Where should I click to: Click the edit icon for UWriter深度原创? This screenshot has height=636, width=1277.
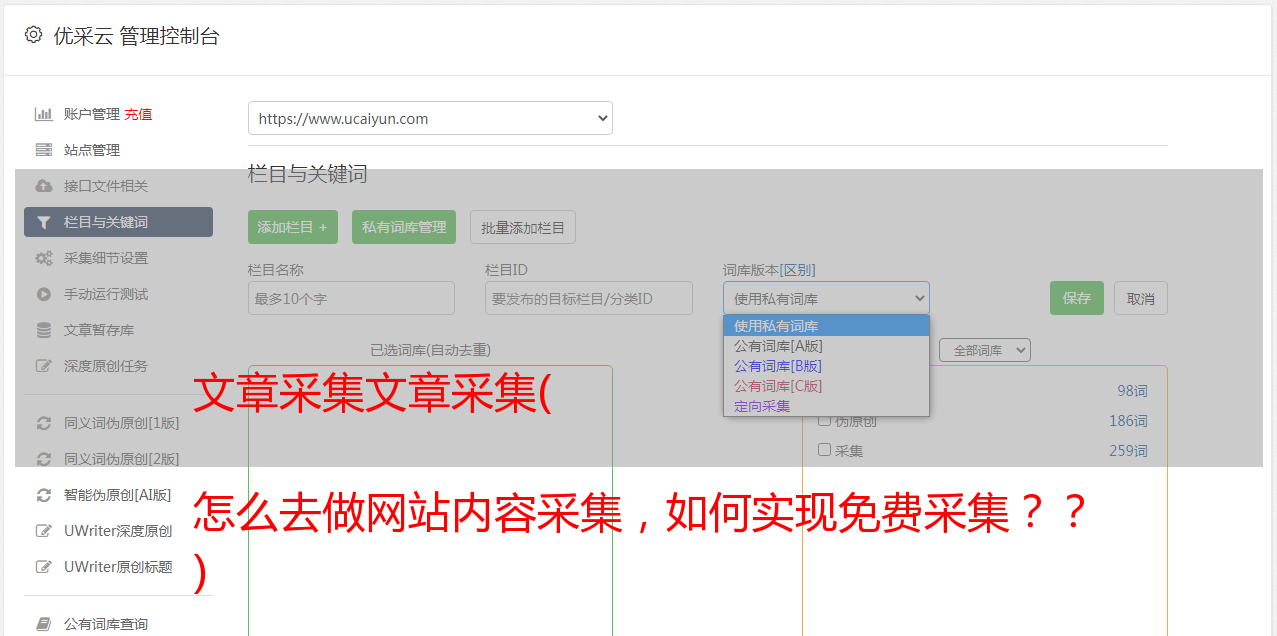(43, 531)
